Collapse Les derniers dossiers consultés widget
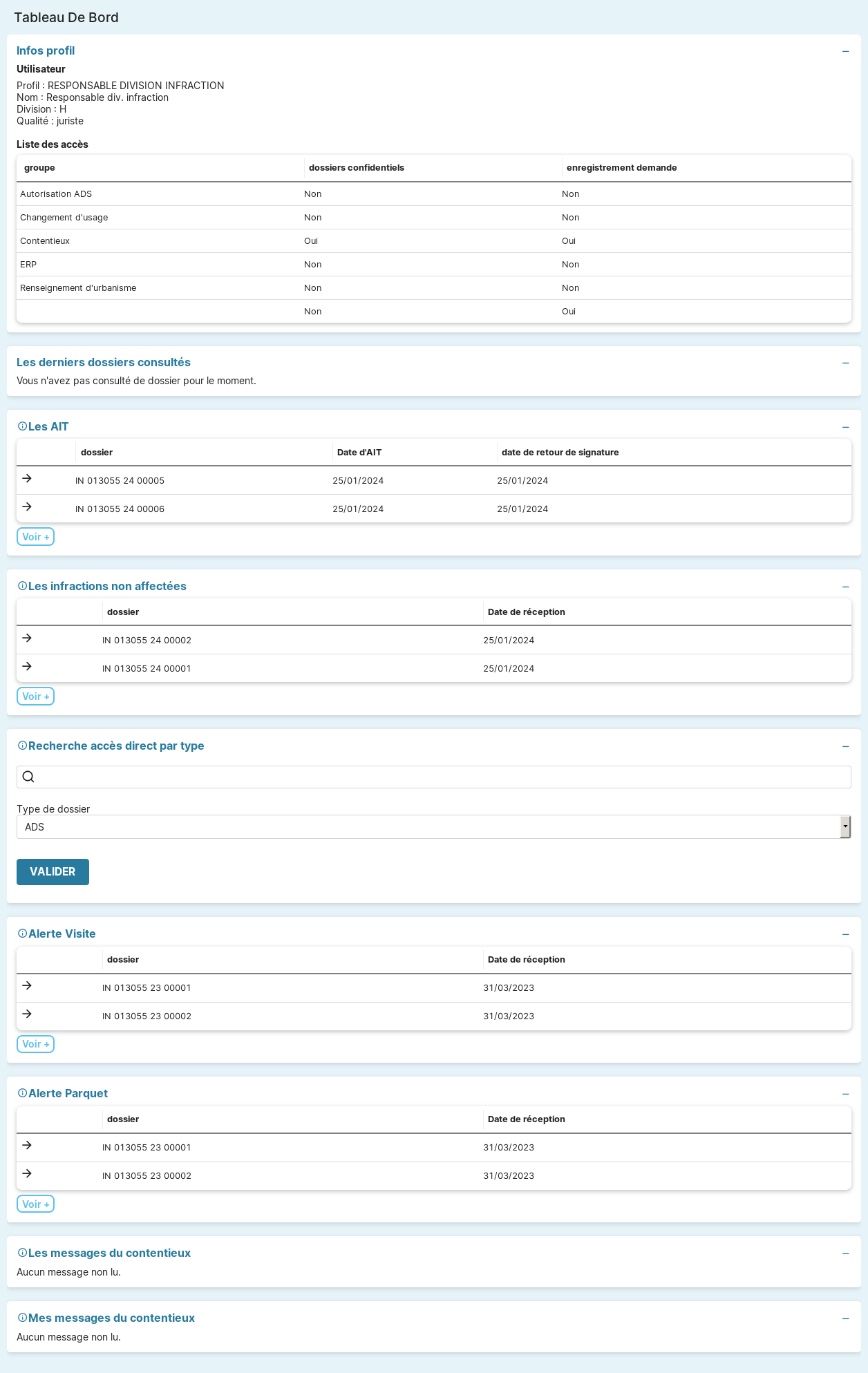The width and height of the screenshot is (868, 1373). coord(845,363)
